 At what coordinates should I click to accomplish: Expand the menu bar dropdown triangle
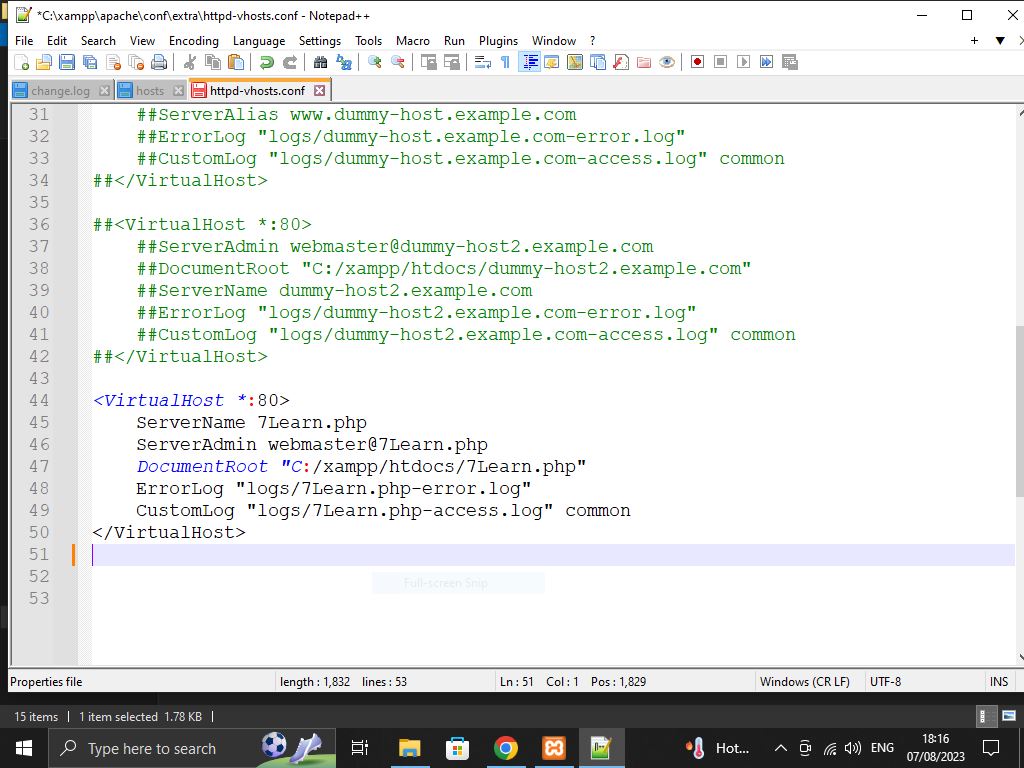coord(1000,40)
